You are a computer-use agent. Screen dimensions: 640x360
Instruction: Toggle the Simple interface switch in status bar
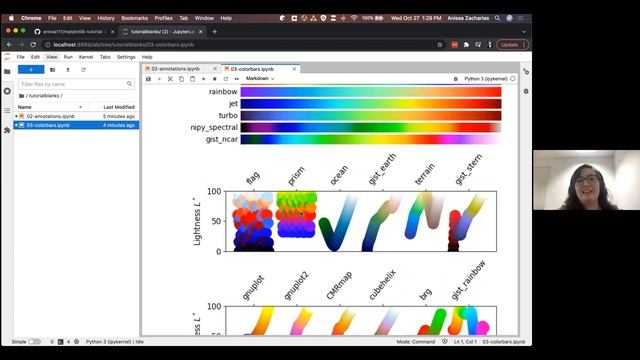(35, 342)
